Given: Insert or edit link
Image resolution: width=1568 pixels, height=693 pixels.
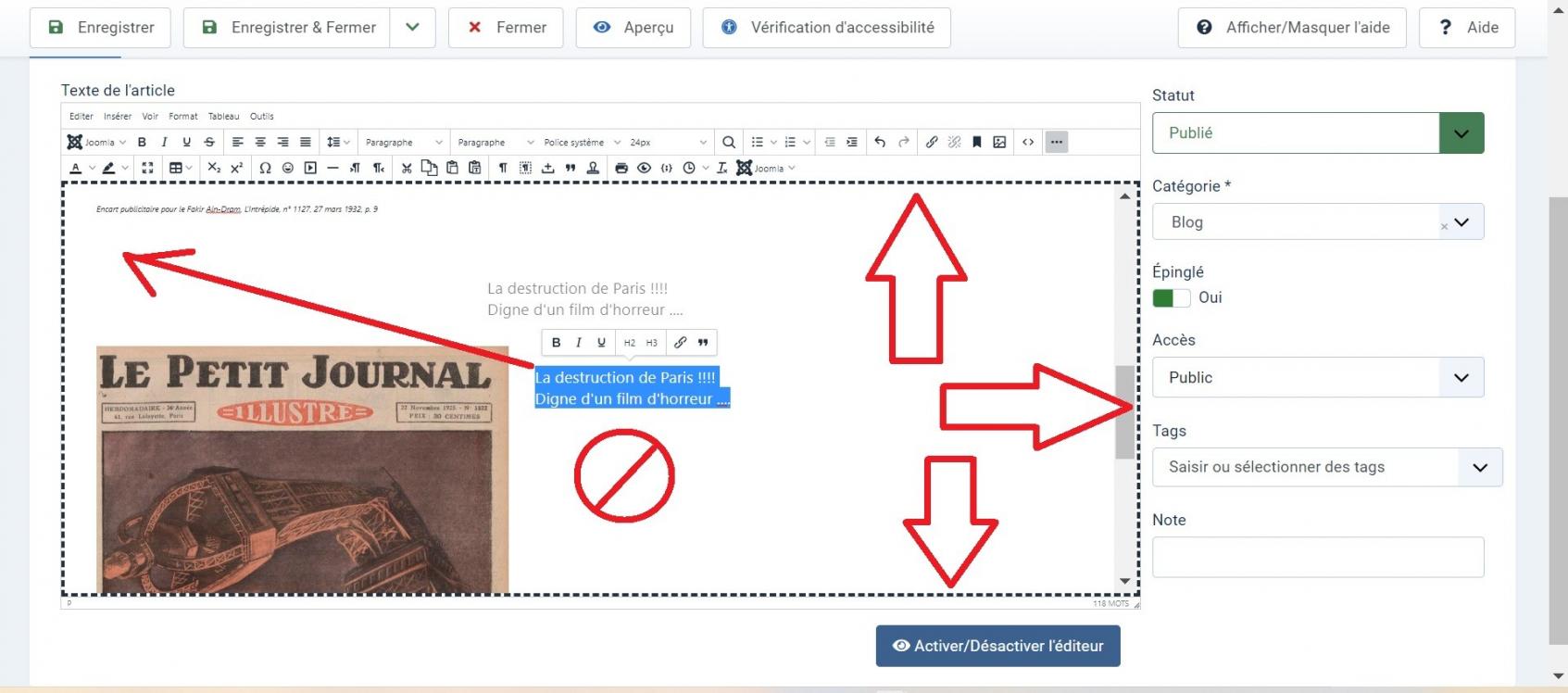Looking at the screenshot, I should (932, 142).
